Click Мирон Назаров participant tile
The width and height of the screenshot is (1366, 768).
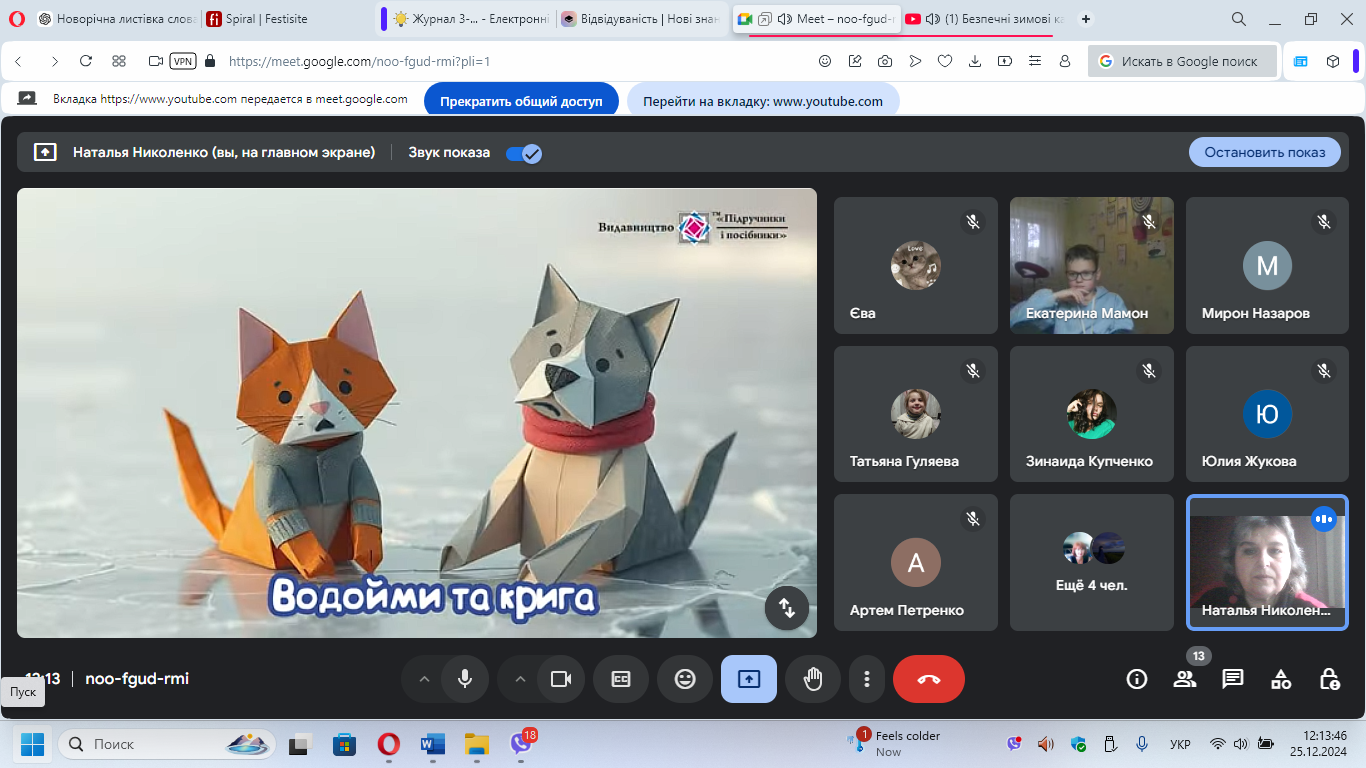[x=1268, y=265]
